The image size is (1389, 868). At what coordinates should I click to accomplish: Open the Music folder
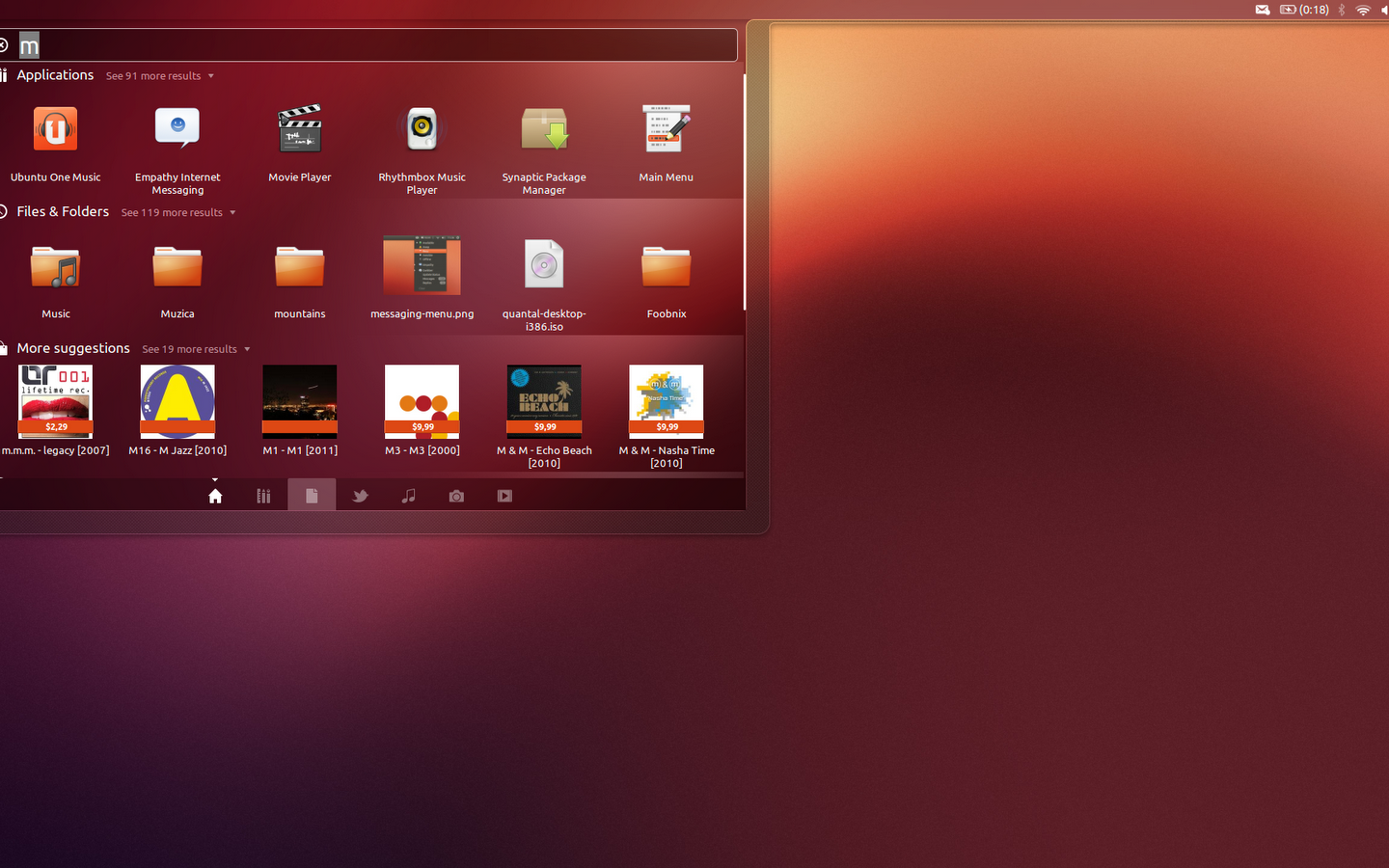pyautogui.click(x=55, y=280)
